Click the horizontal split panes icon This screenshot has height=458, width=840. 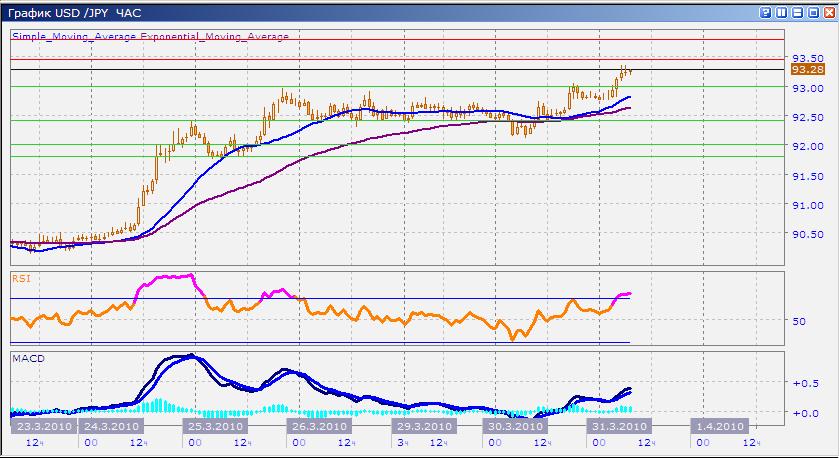point(796,13)
